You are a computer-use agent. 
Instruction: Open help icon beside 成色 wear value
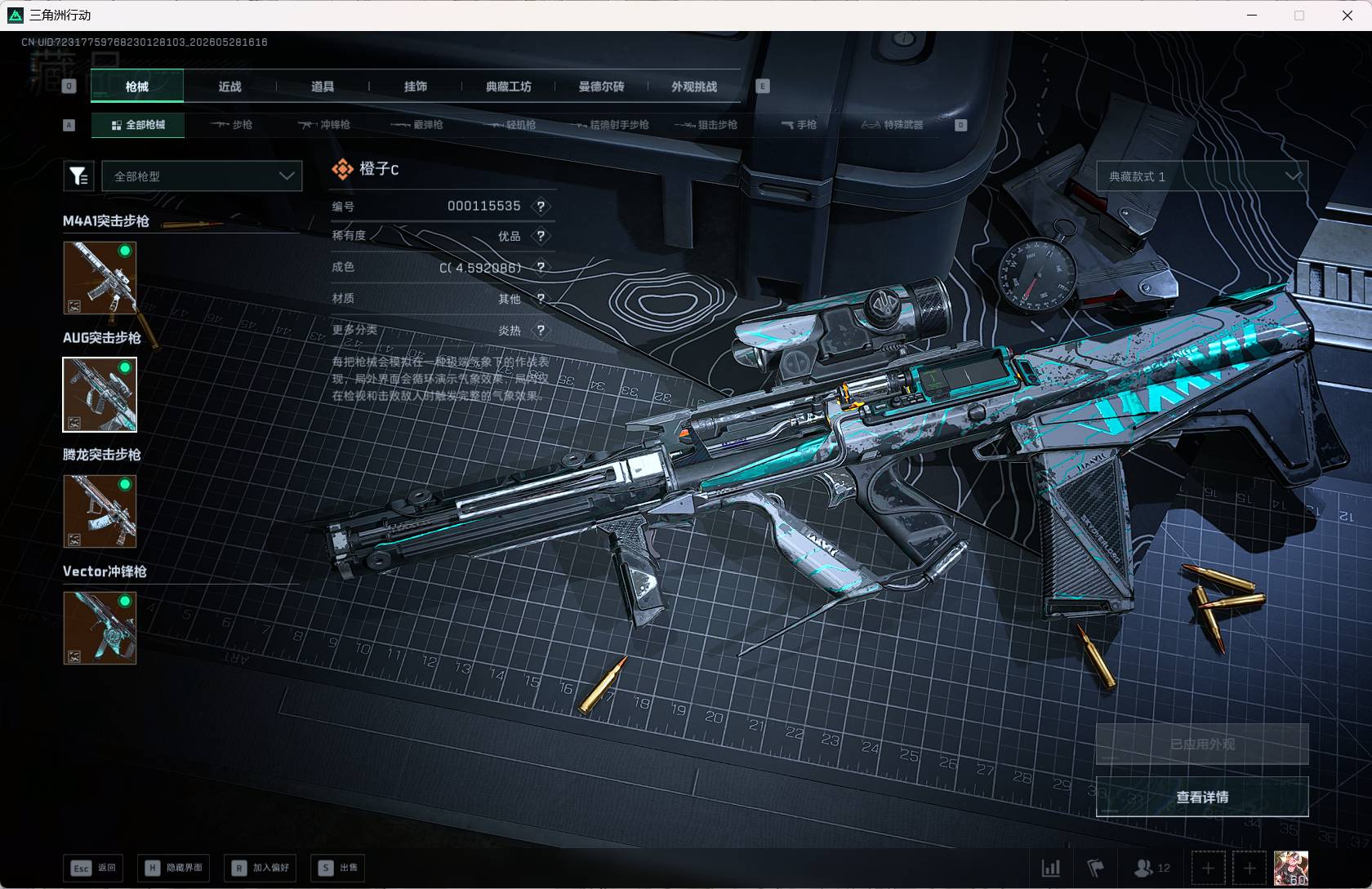point(541,267)
